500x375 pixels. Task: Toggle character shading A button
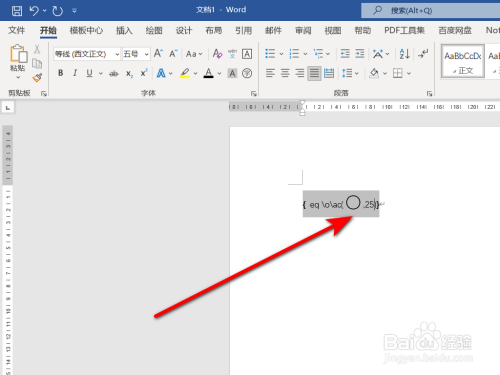pos(232,73)
